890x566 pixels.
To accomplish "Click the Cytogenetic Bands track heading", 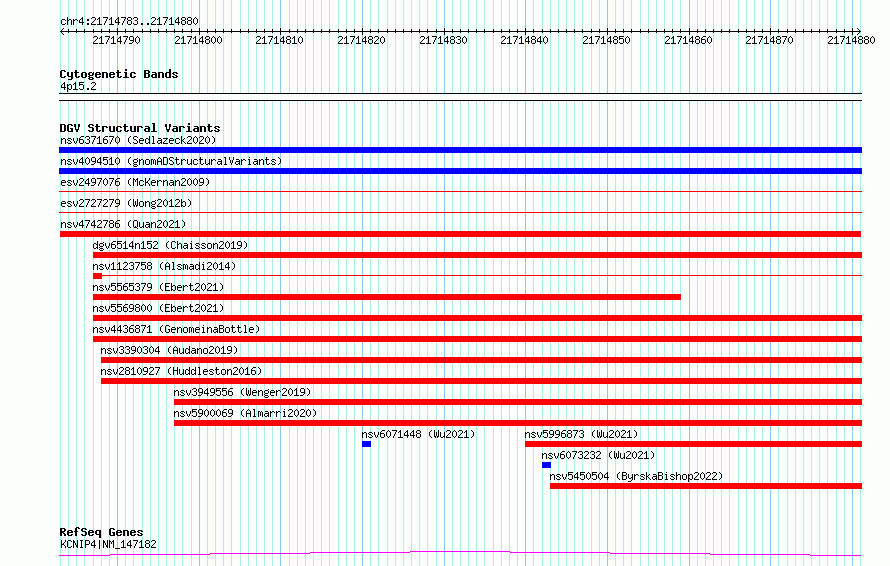I will [119, 74].
